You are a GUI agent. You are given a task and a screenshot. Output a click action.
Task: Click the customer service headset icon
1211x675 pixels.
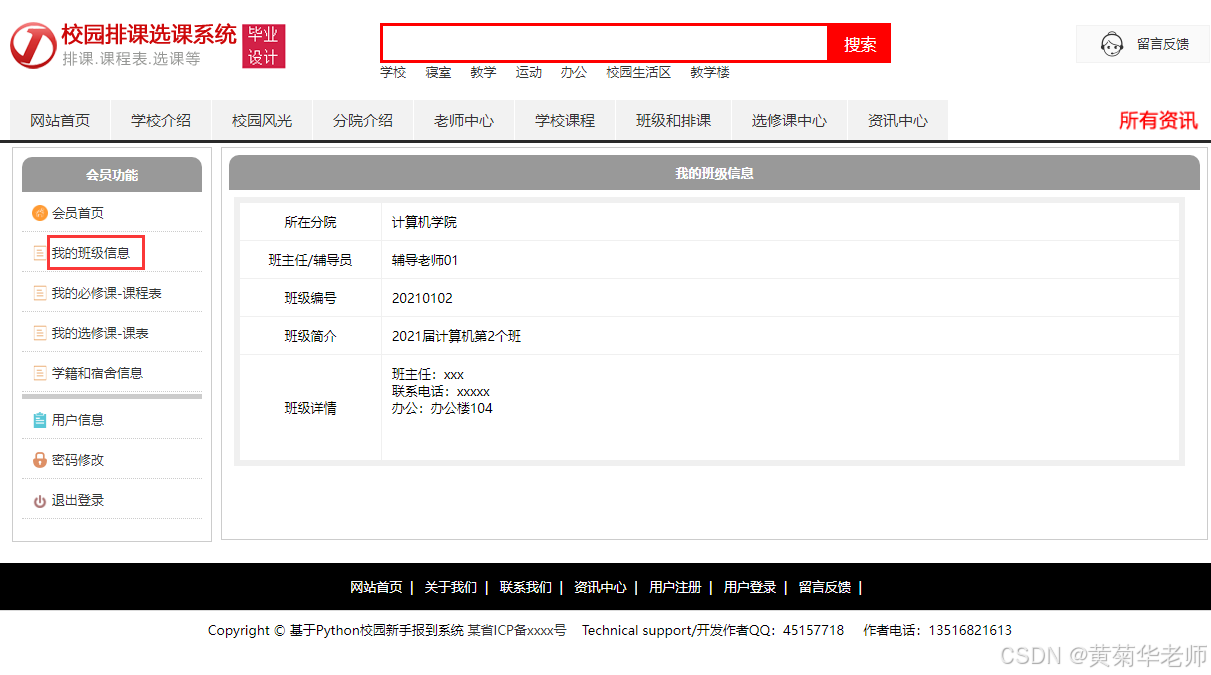point(1111,44)
